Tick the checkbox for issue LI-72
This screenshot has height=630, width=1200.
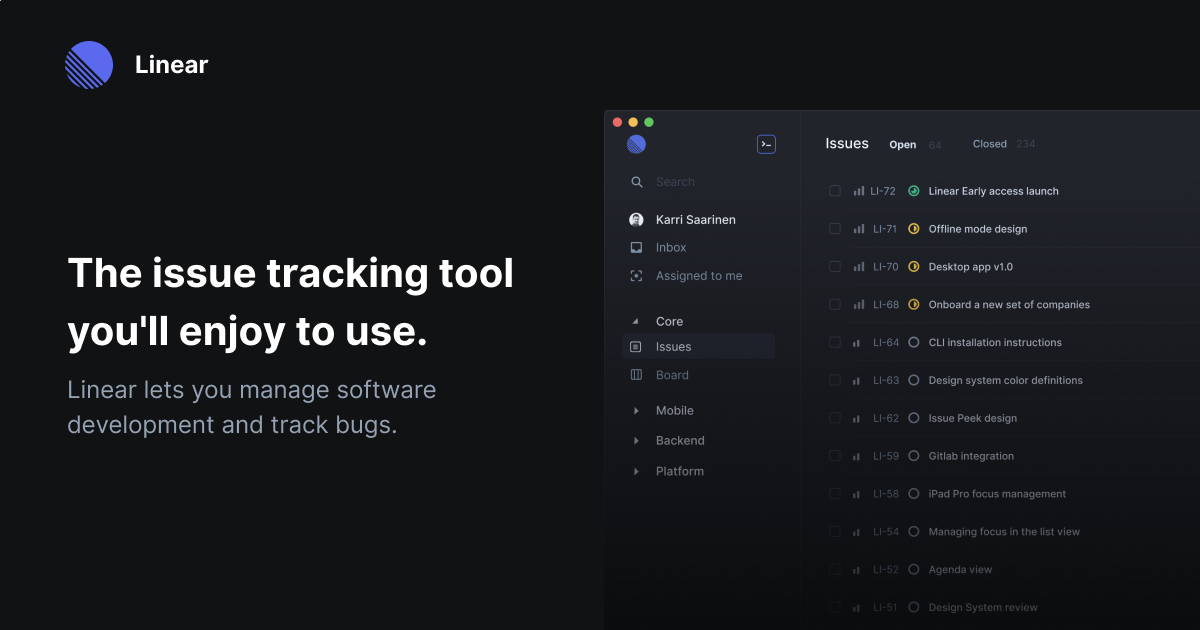click(835, 191)
